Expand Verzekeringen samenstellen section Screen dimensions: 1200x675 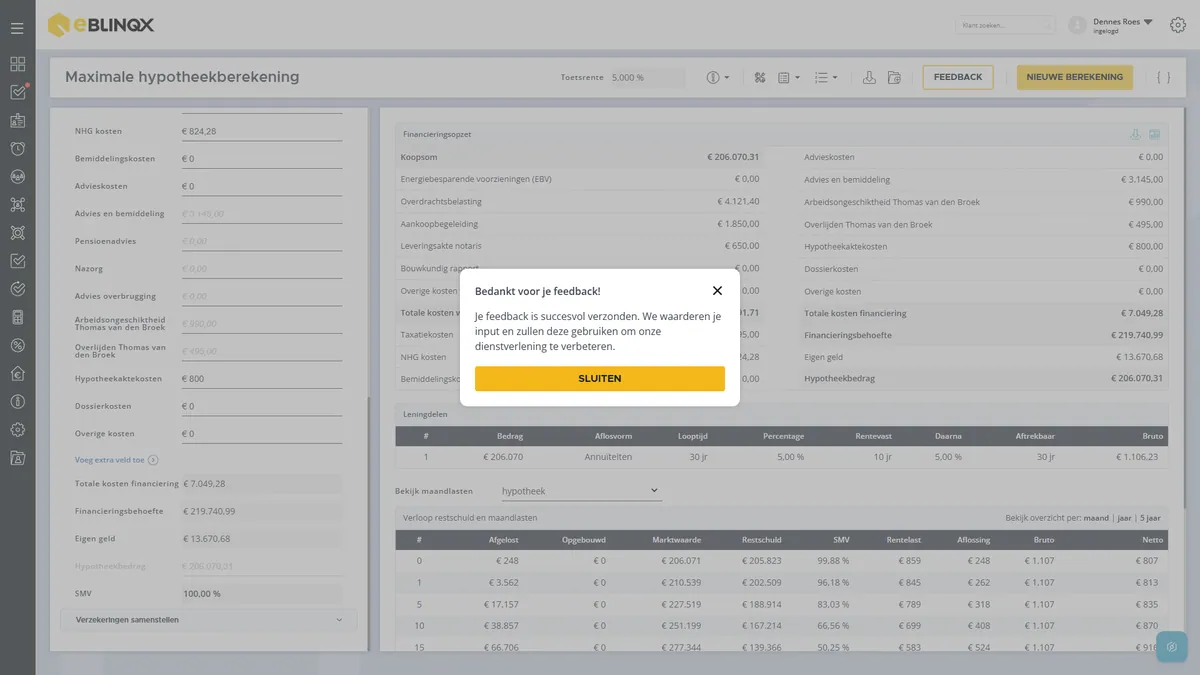(x=208, y=620)
